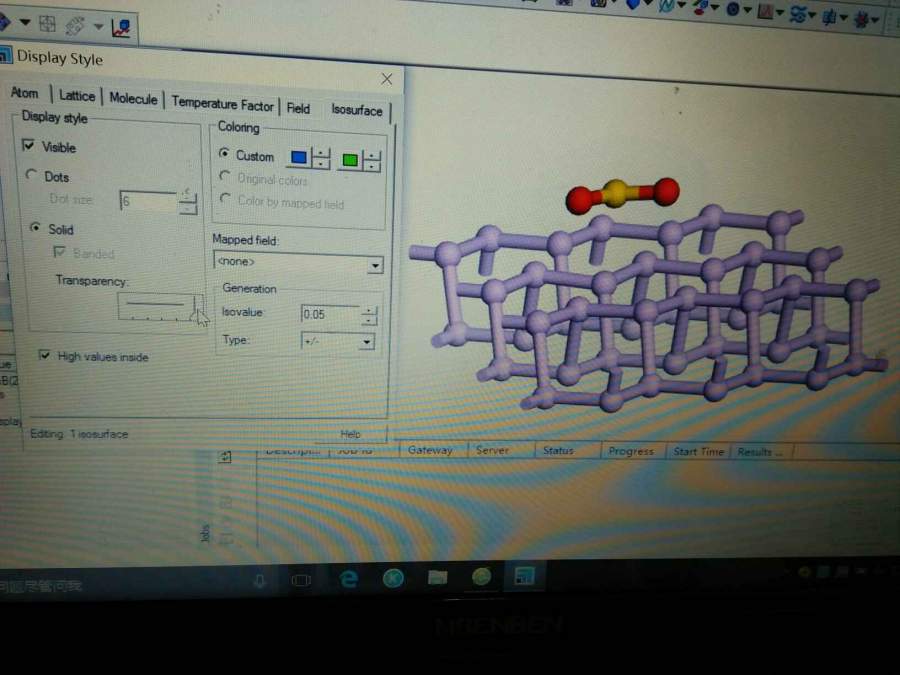The image size is (900, 675).
Task: Select Custom coloring option
Action: (x=224, y=153)
